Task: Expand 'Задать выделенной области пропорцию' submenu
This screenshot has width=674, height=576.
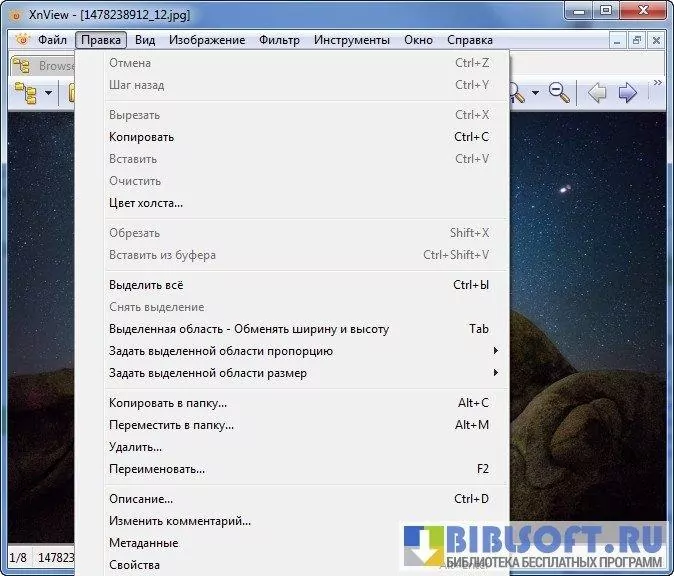Action: click(x=495, y=351)
